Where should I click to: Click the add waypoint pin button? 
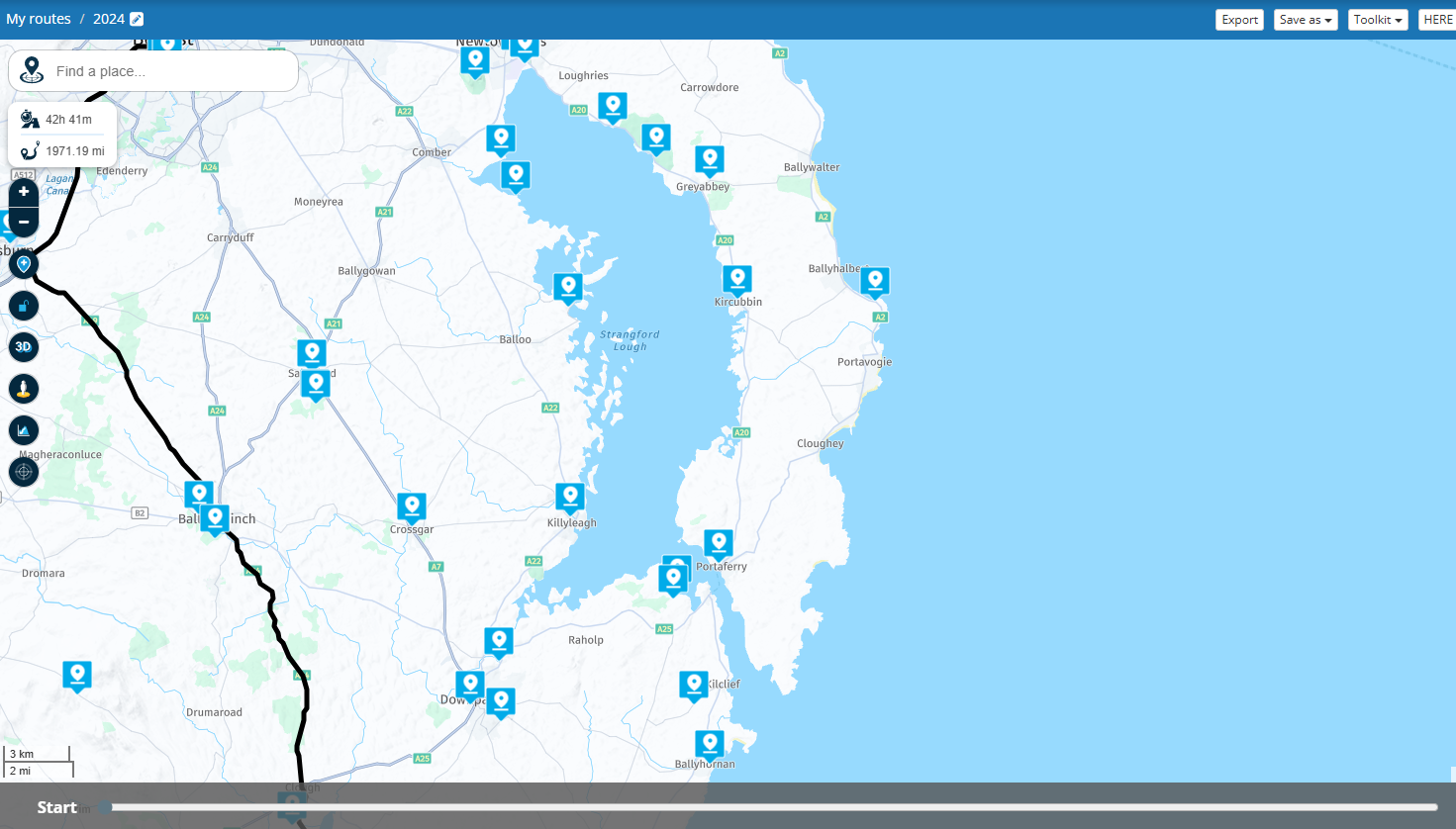point(24,264)
